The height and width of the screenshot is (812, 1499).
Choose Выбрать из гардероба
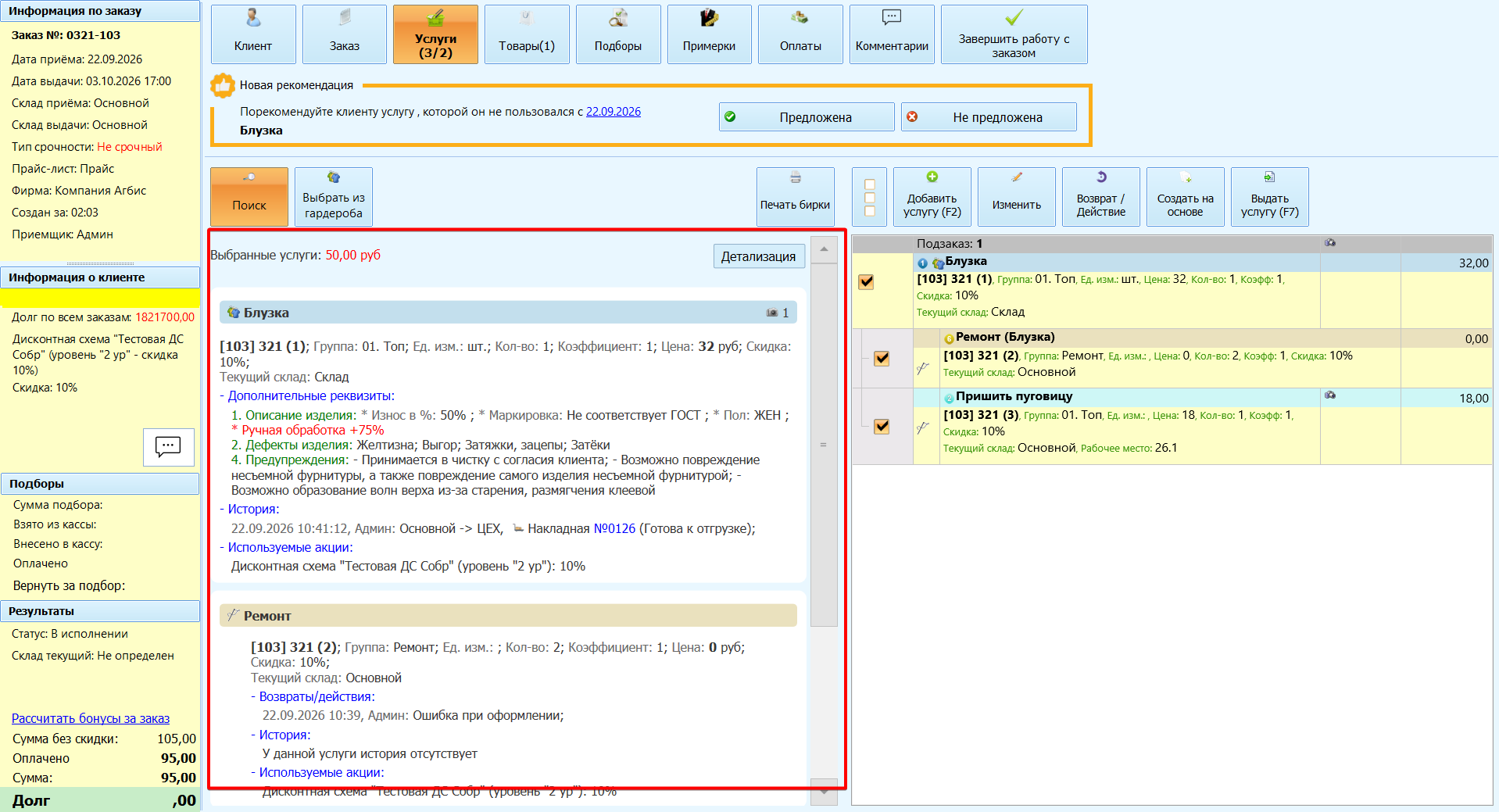coord(334,197)
